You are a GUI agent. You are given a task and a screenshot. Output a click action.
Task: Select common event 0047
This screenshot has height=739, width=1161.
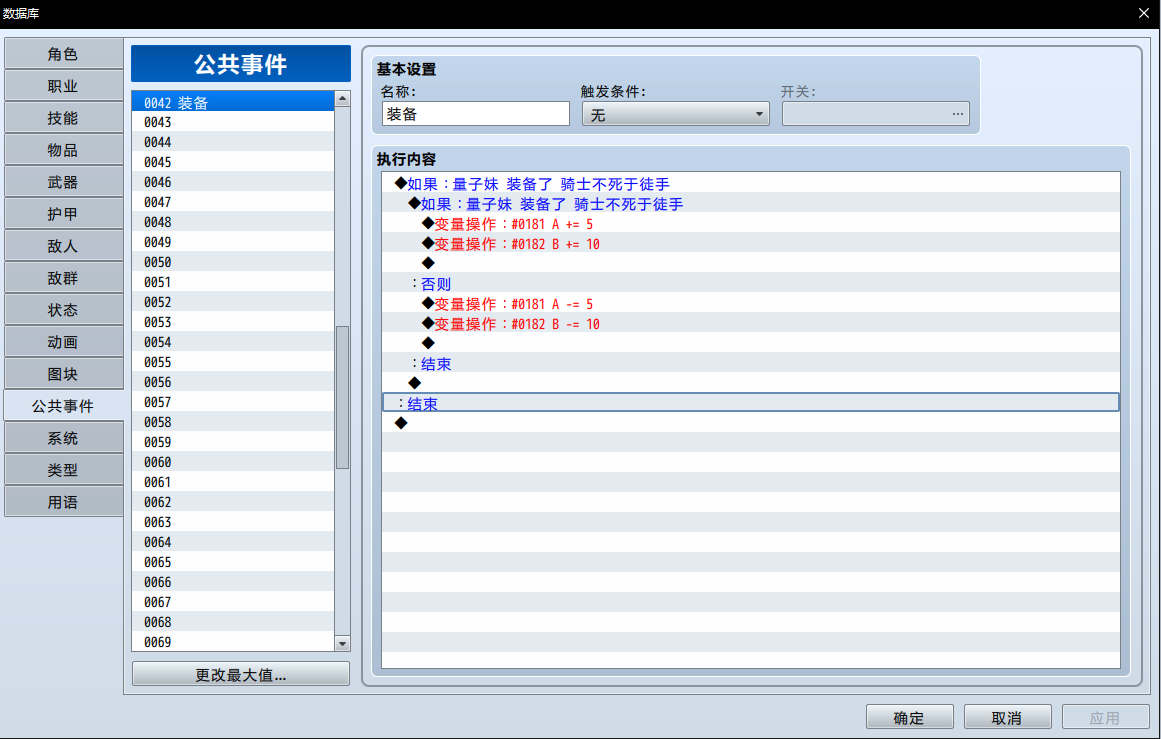pos(232,202)
